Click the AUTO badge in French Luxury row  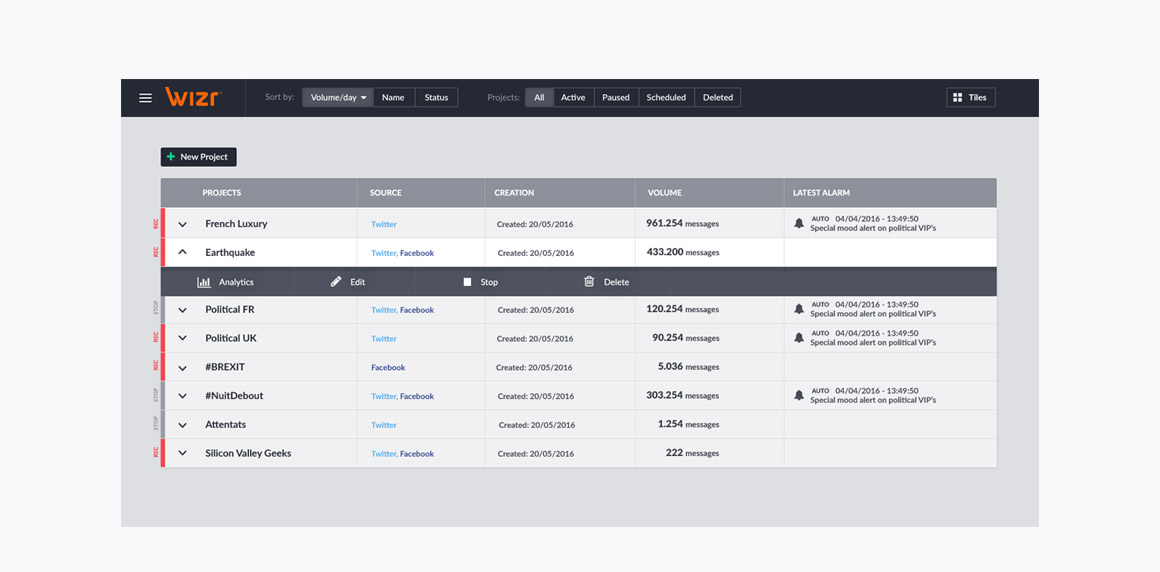click(820, 218)
